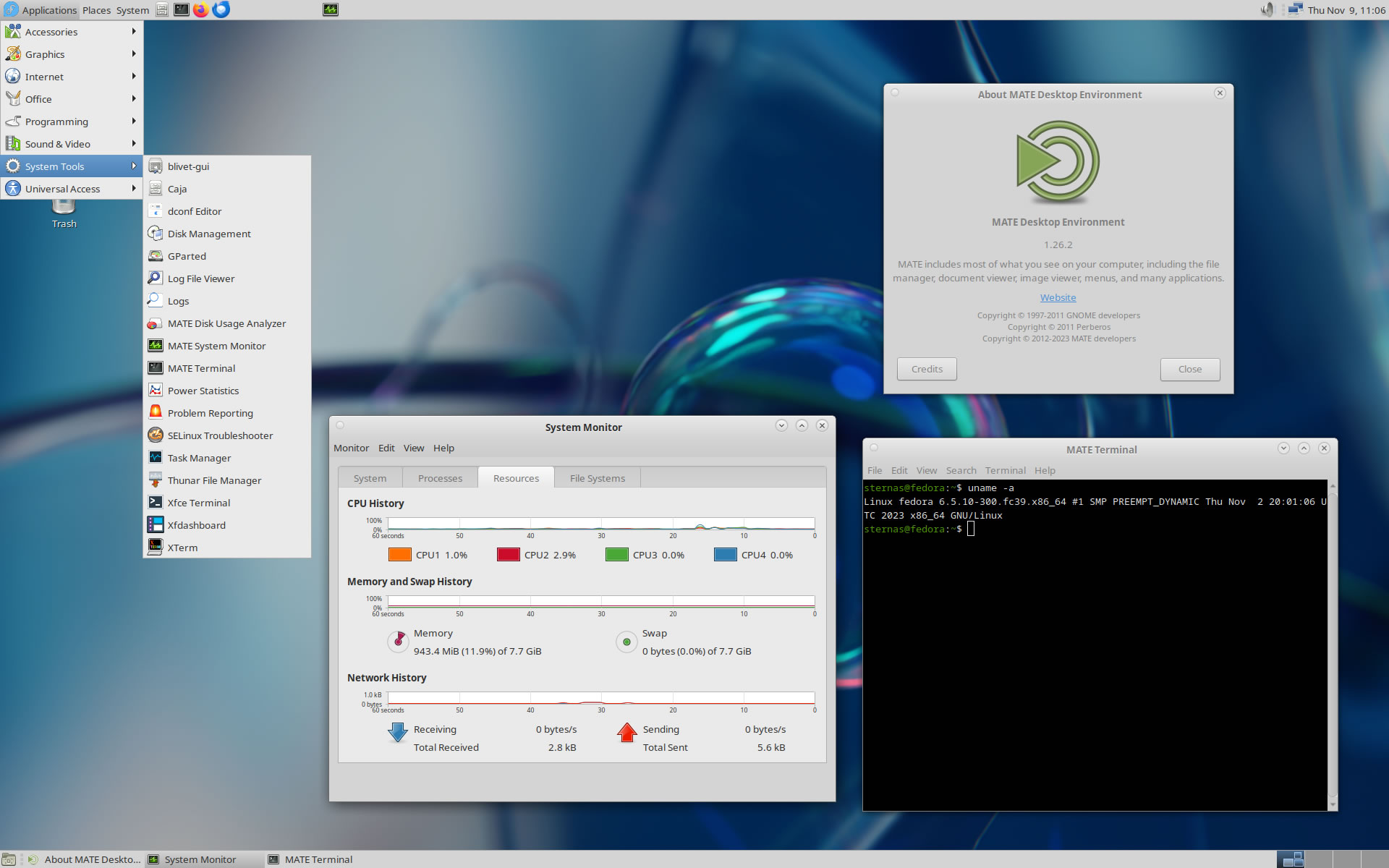Click date and time clock in panel

[x=1346, y=10]
